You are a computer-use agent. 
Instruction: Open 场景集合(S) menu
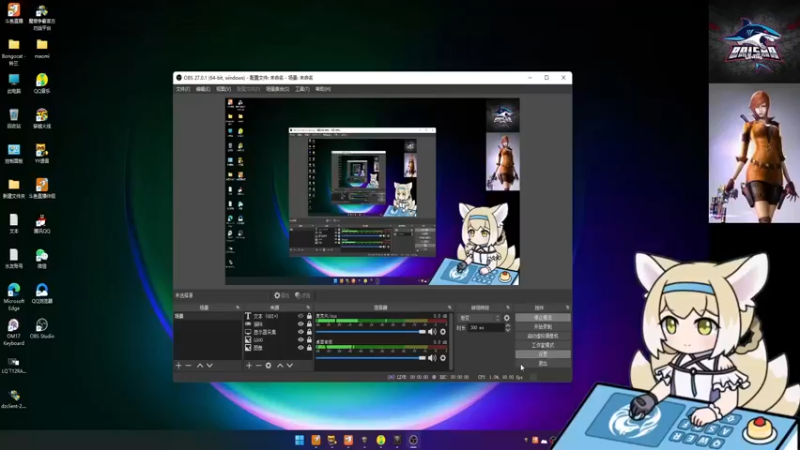pyautogui.click(x=277, y=89)
